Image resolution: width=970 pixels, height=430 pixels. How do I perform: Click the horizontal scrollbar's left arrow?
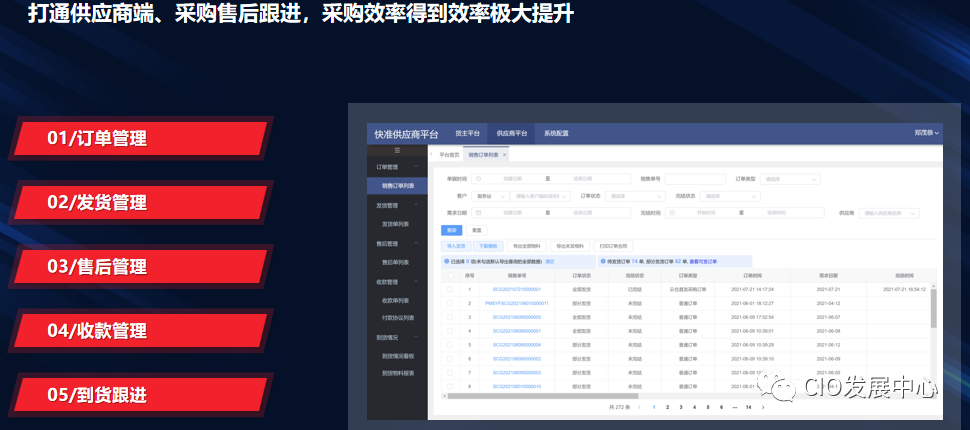click(x=444, y=396)
